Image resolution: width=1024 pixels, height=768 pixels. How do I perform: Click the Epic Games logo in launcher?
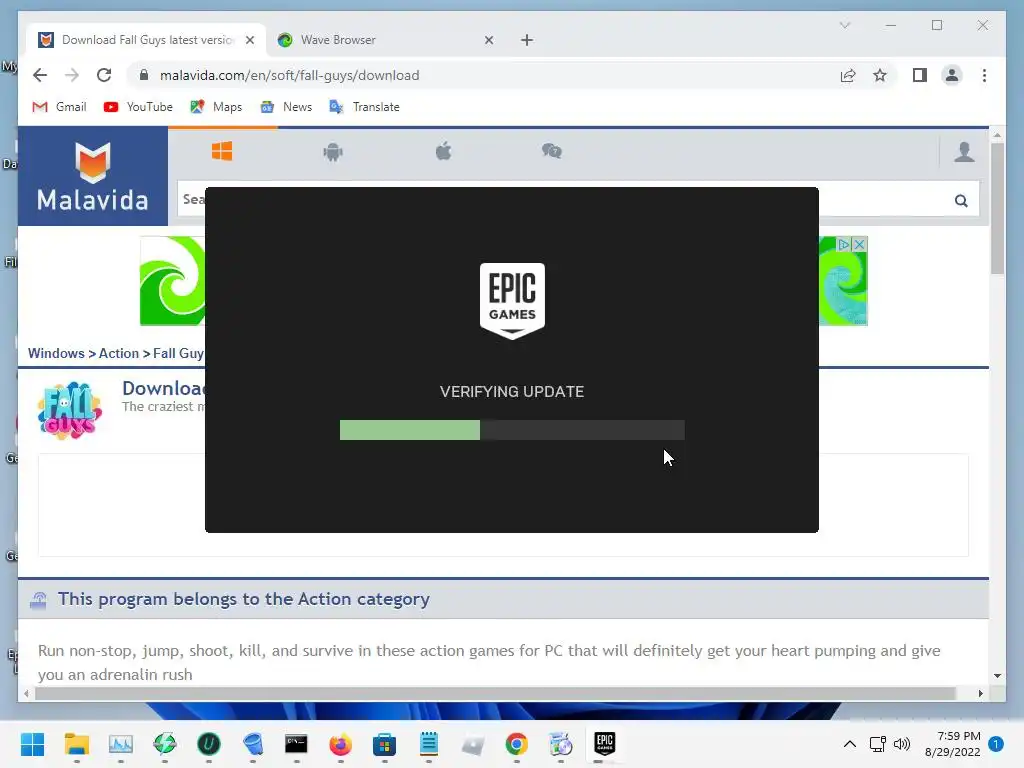pos(512,301)
